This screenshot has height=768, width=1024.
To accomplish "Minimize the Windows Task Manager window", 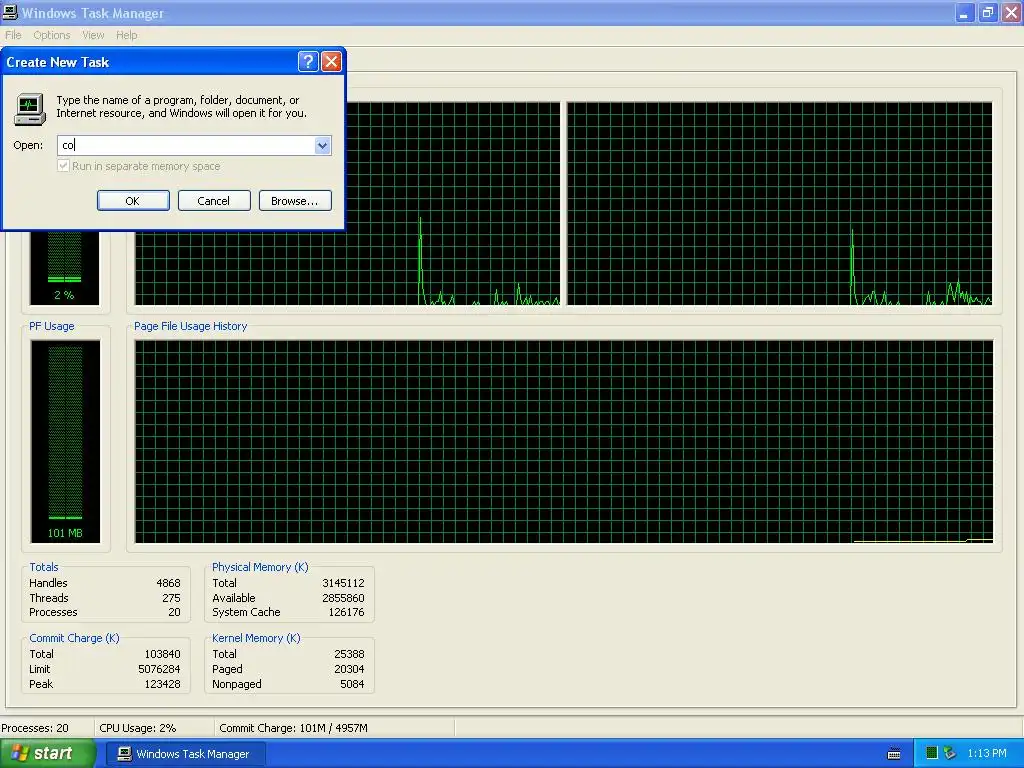I will pyautogui.click(x=965, y=12).
